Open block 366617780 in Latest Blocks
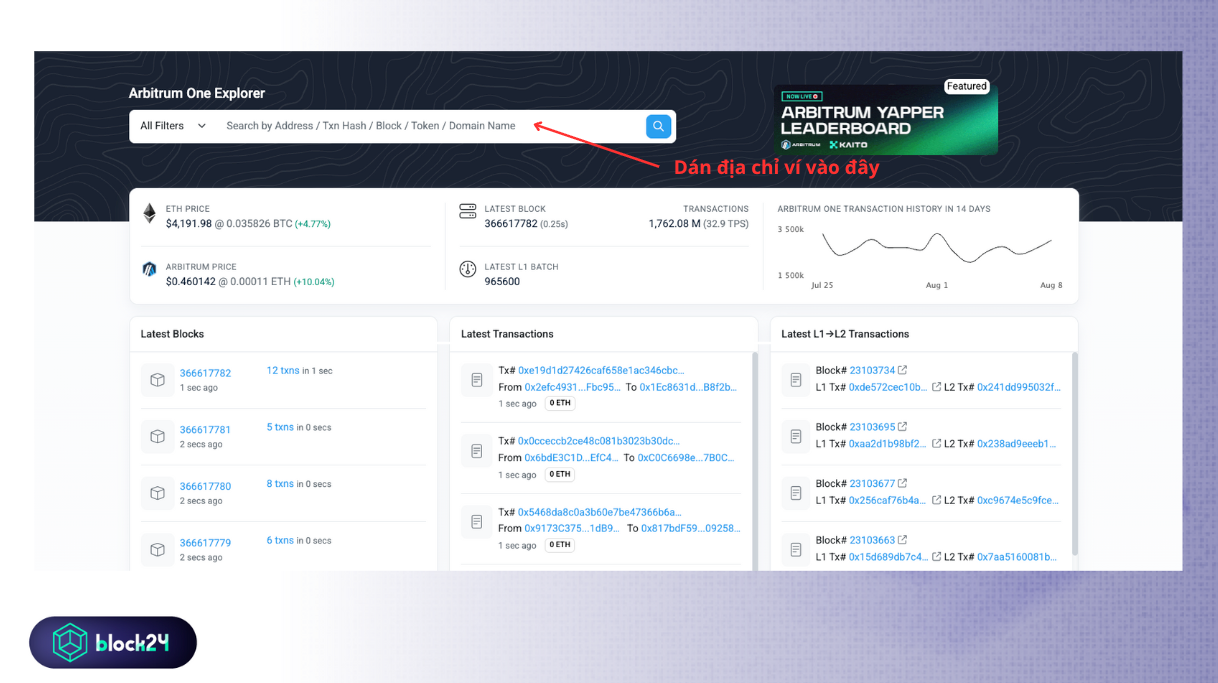 [x=205, y=487]
